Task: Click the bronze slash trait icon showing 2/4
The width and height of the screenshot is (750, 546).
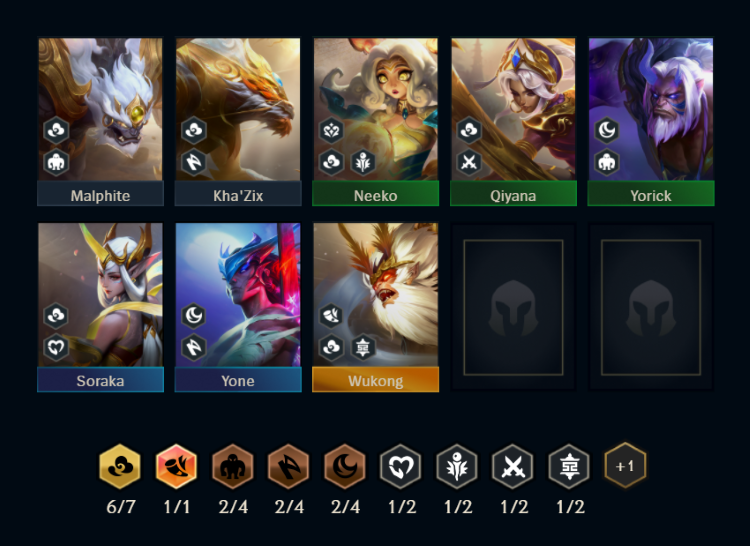Action: (288, 466)
